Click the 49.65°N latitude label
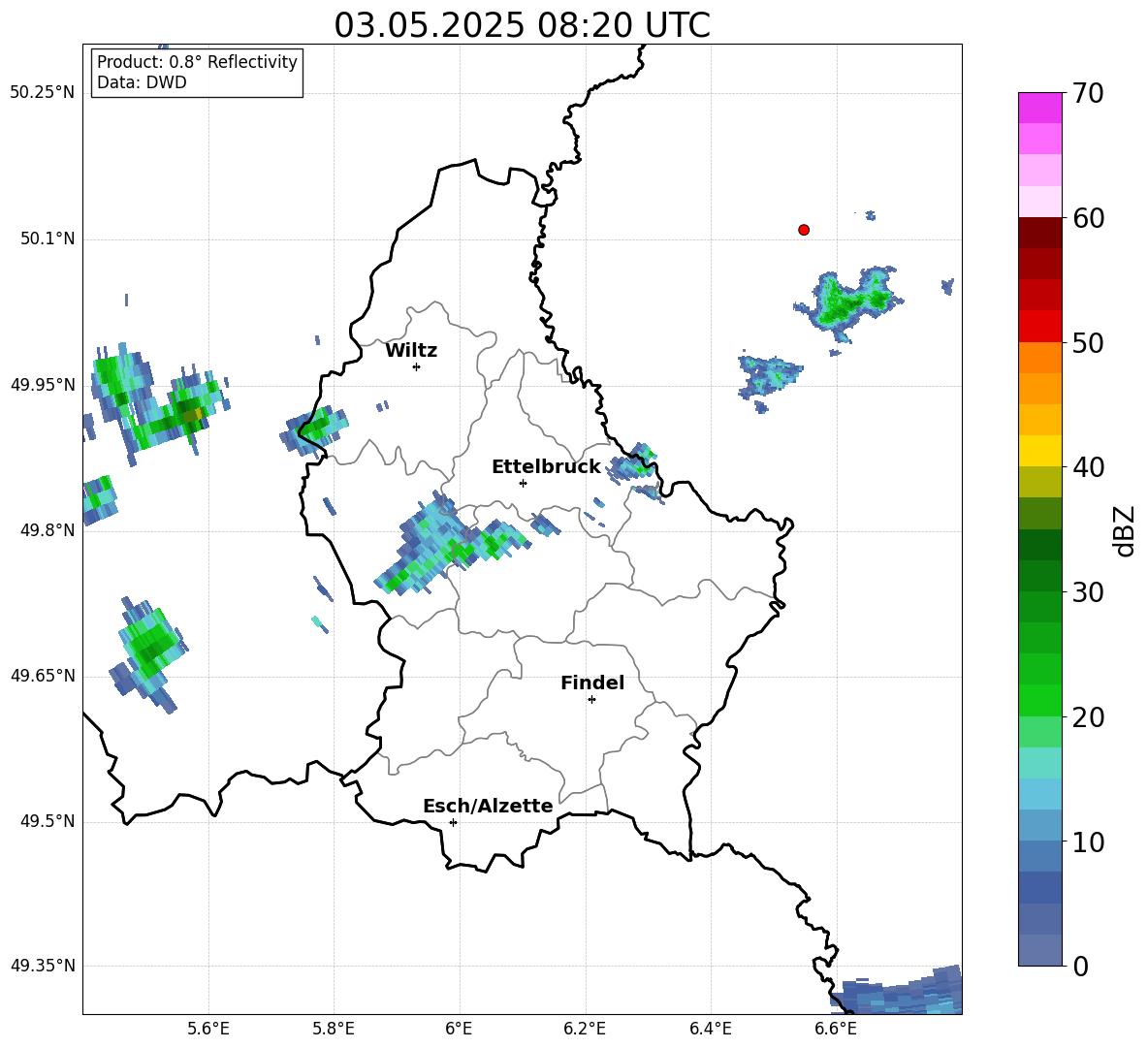Viewport: 1148px width, 1048px height. tap(43, 676)
